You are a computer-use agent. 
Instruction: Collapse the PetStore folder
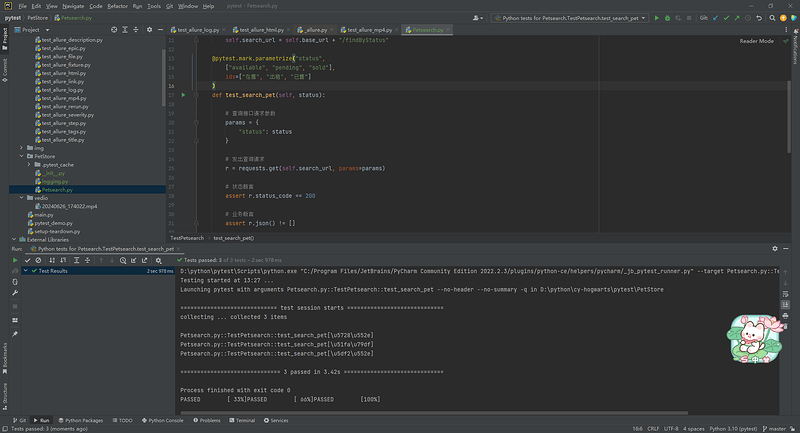click(x=21, y=156)
